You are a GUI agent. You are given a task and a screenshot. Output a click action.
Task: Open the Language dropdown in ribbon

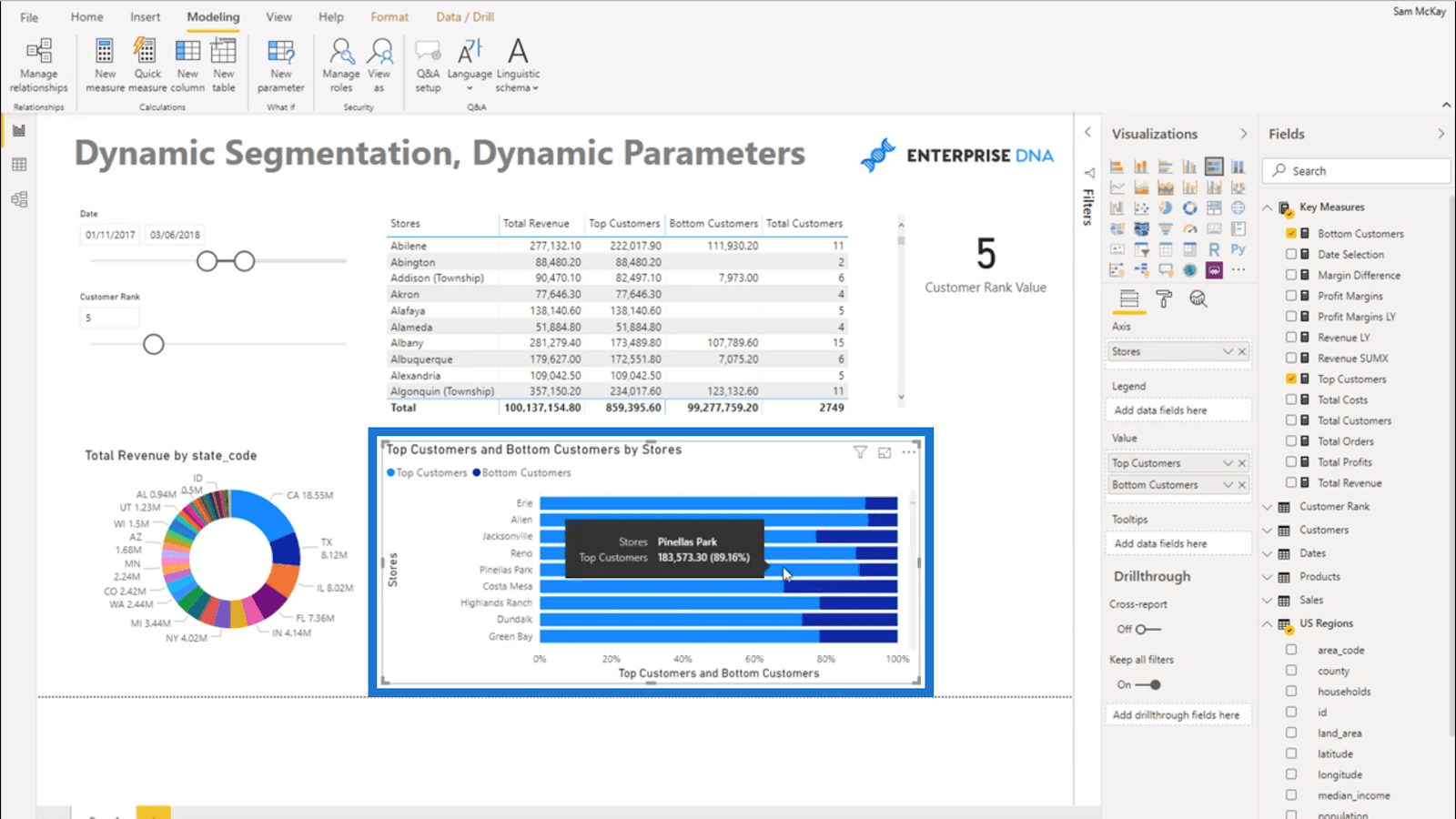(x=470, y=65)
